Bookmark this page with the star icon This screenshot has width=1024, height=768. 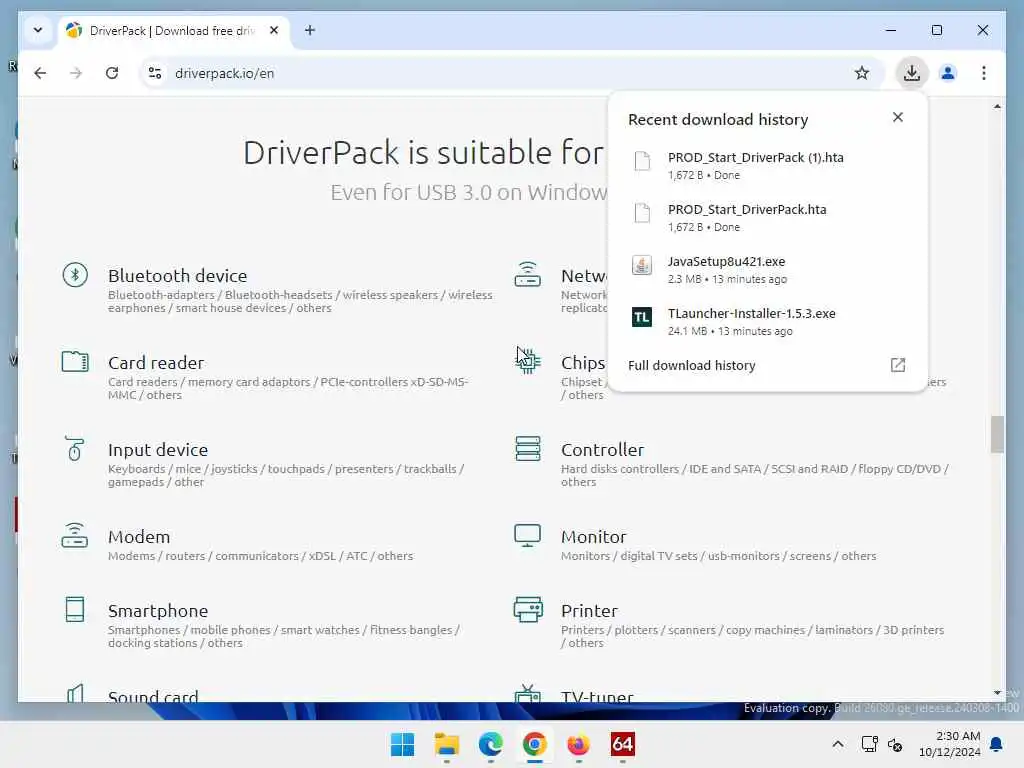pos(861,73)
